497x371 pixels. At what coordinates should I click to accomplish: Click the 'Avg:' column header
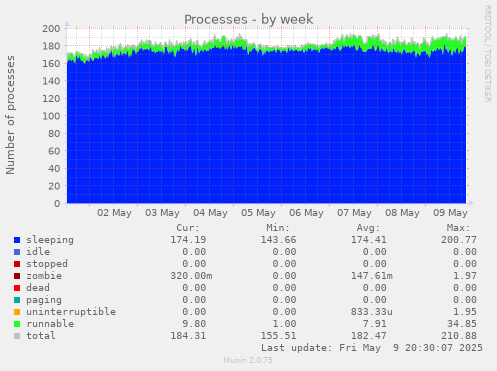coord(368,228)
